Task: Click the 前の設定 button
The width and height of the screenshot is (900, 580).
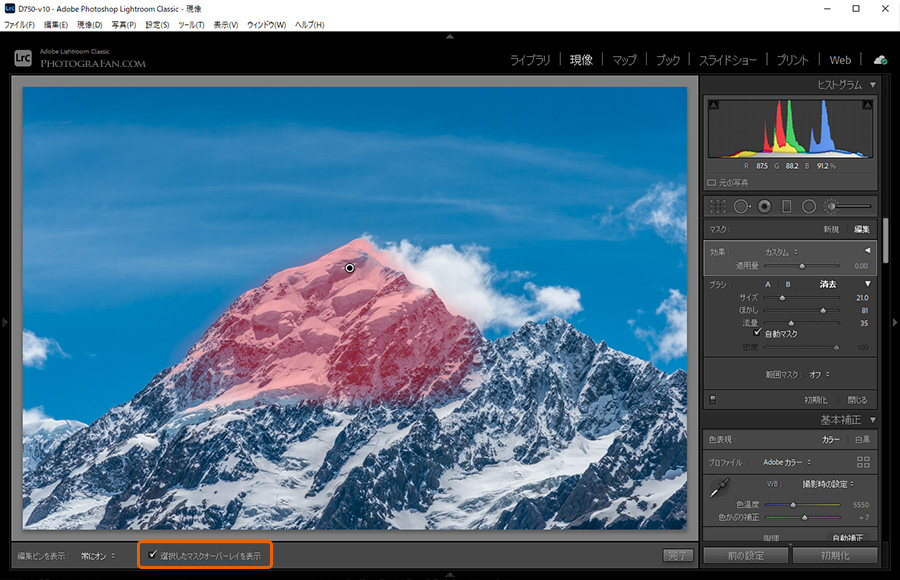Action: coord(746,555)
